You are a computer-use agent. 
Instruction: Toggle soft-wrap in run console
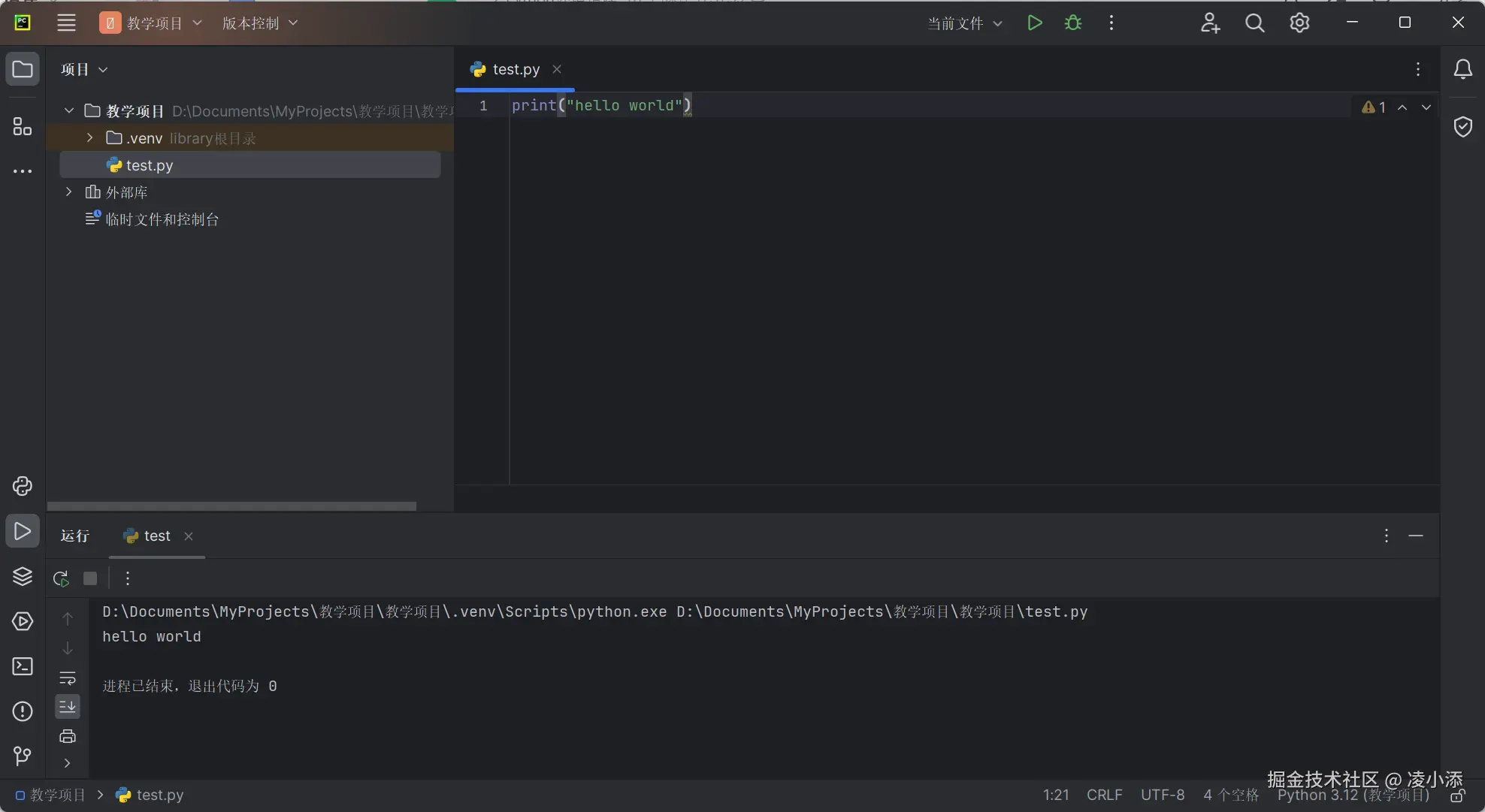coord(68,678)
